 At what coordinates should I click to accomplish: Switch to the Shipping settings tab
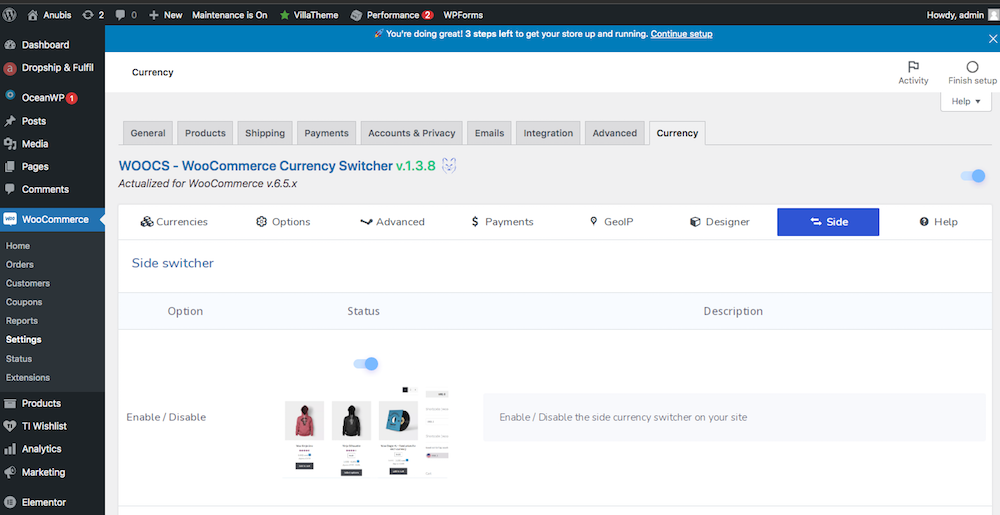click(265, 133)
